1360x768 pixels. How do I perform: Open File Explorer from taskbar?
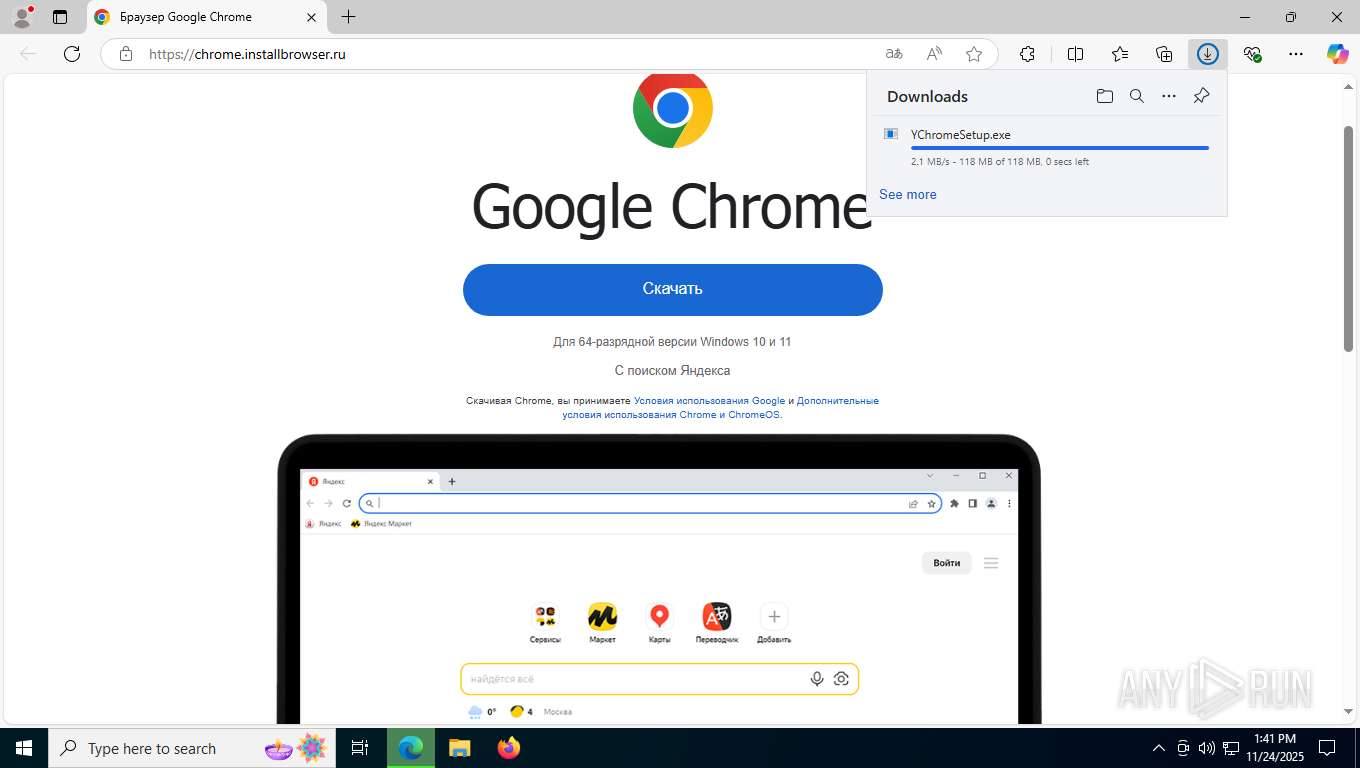click(x=460, y=748)
